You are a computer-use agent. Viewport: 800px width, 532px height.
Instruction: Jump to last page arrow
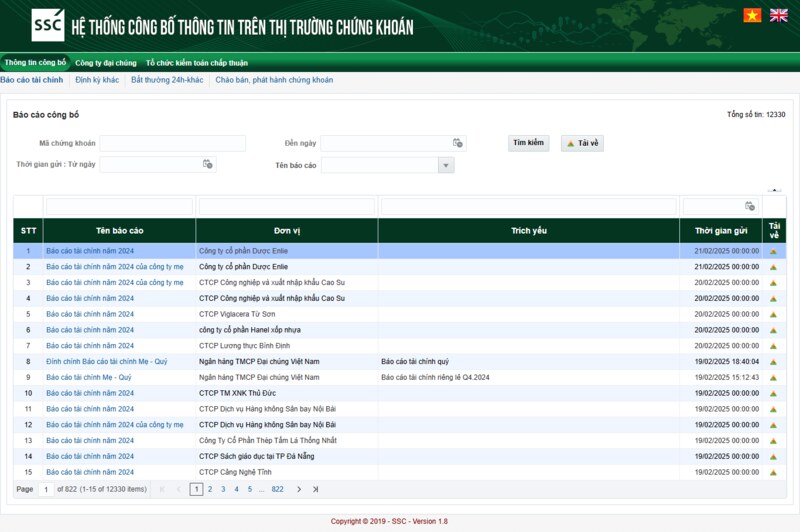[315, 489]
